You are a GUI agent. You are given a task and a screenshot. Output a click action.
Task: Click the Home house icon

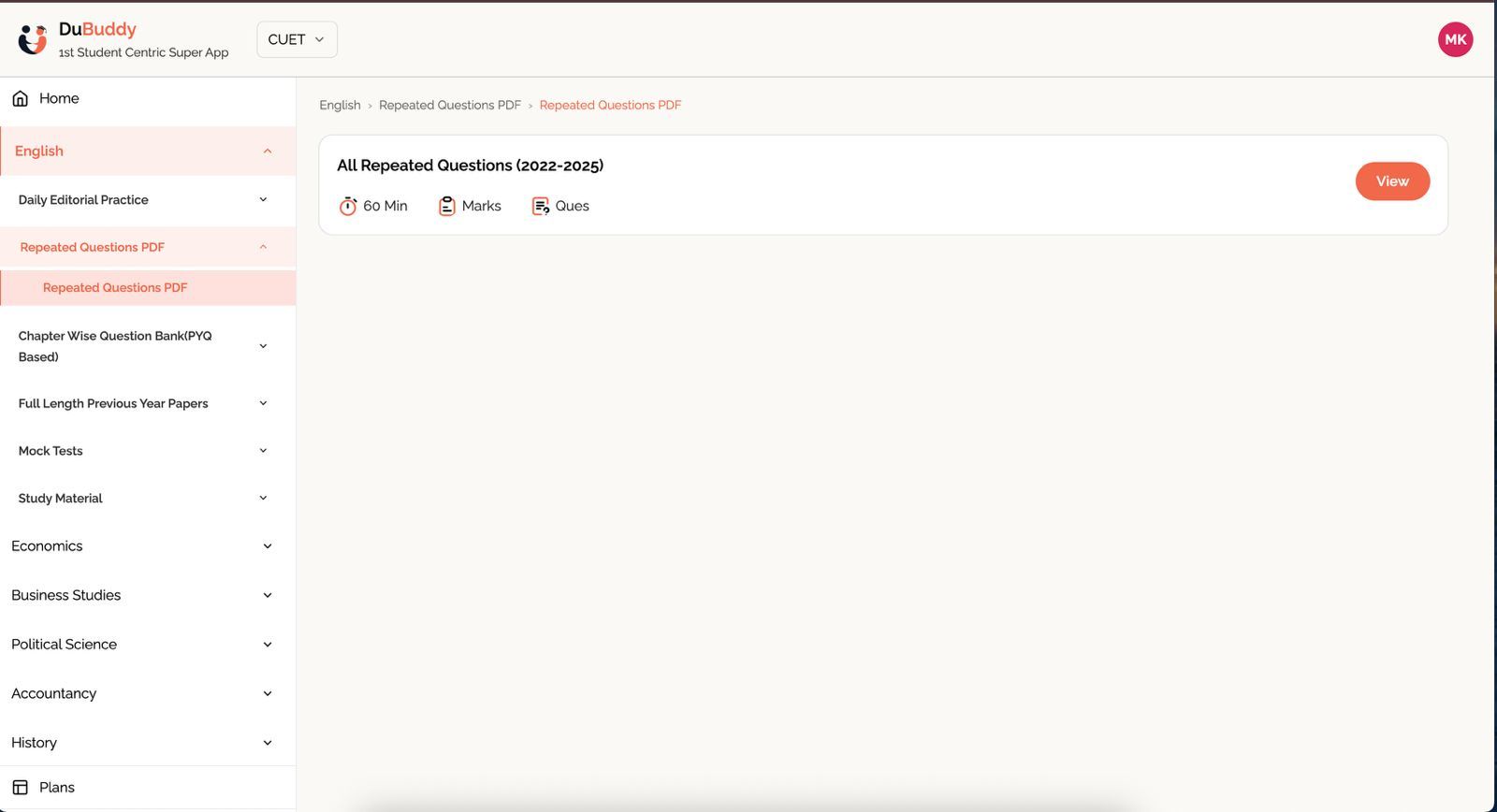(20, 98)
